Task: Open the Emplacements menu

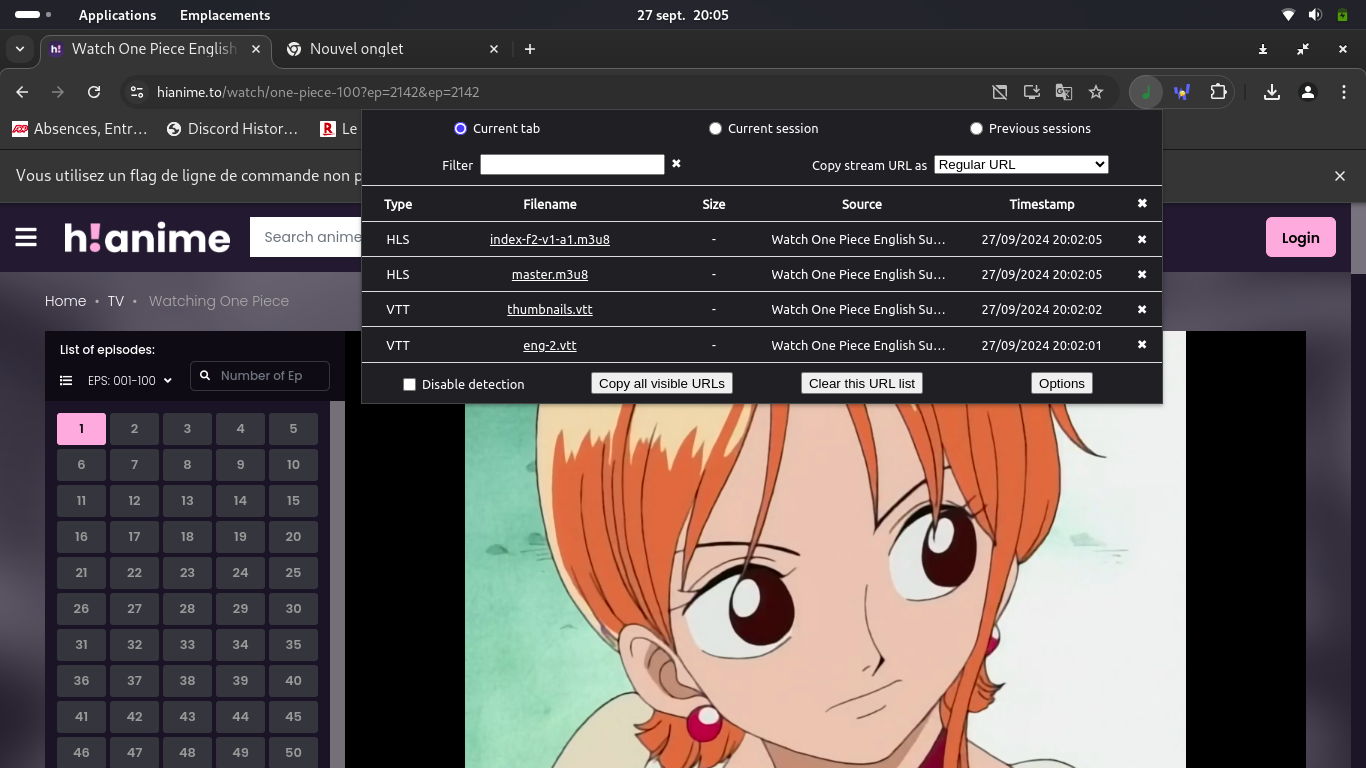Action: pos(225,15)
